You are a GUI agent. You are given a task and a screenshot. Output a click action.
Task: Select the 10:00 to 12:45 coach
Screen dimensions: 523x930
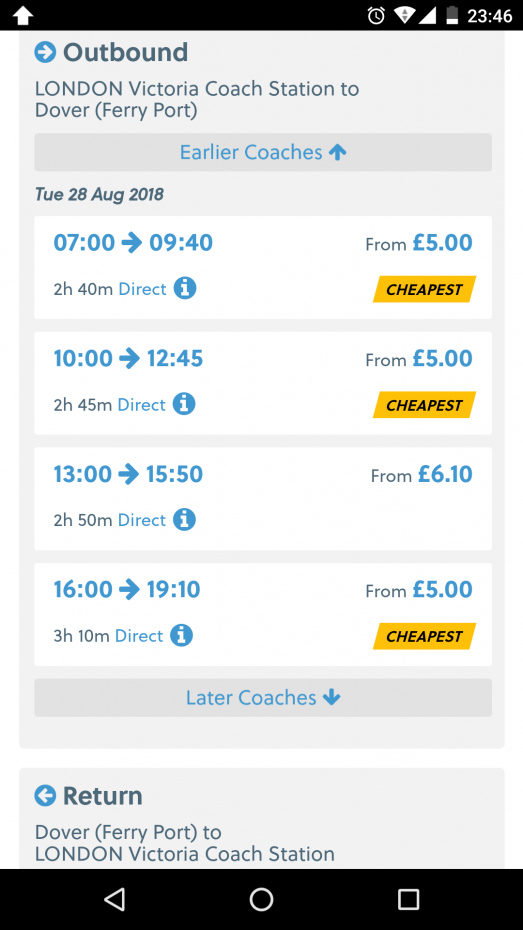coord(263,383)
